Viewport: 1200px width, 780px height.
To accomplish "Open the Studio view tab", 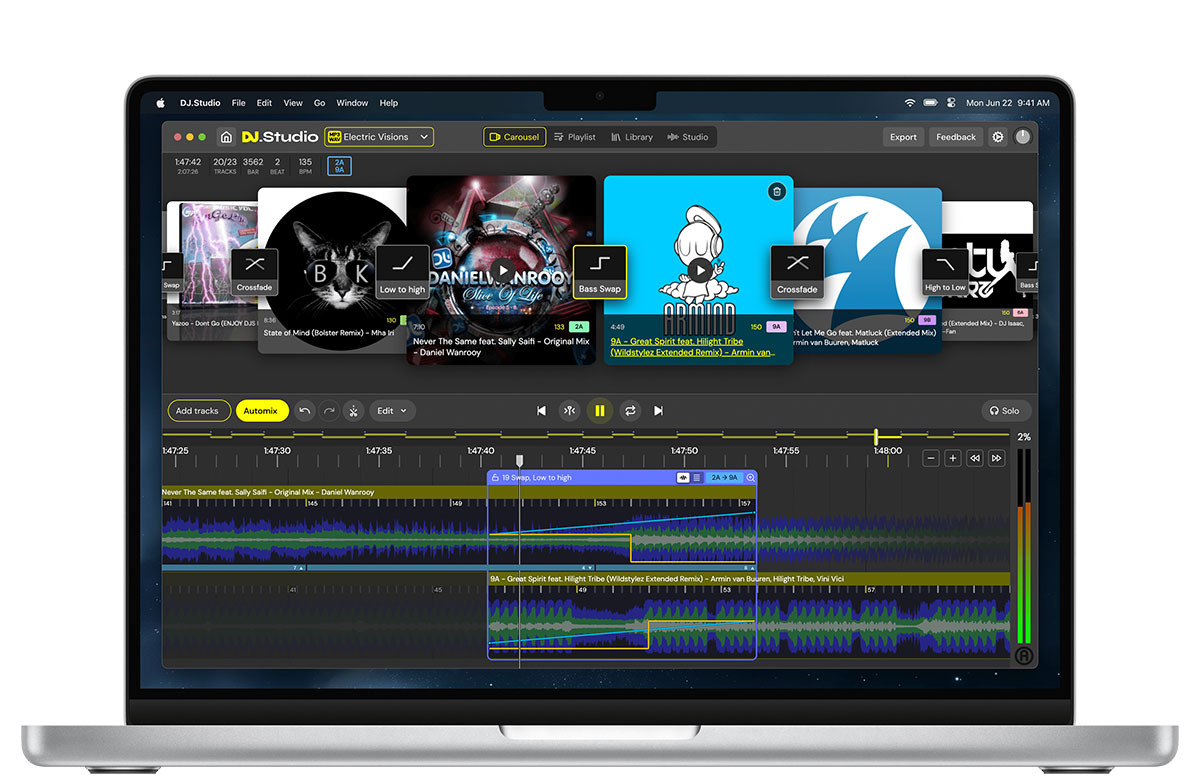I will [688, 137].
